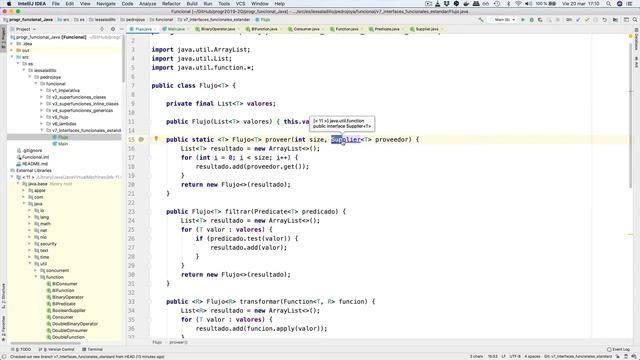Click the yellow inspection indicator at editor top-right
Viewport: 640px width, 360px height.
point(630,36)
